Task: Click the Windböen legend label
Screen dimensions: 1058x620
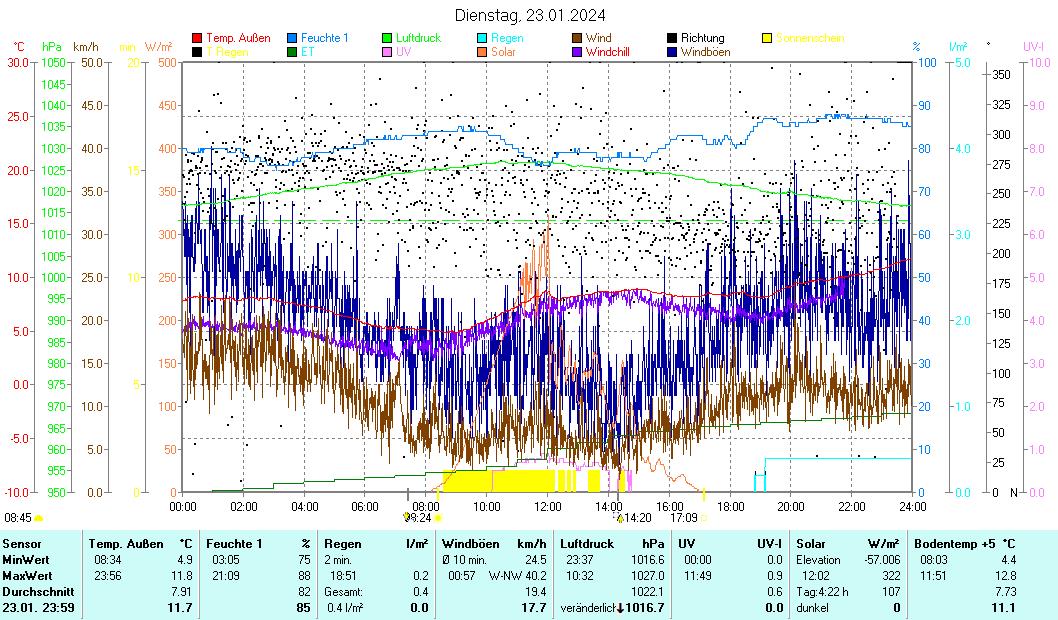Action: [705, 52]
